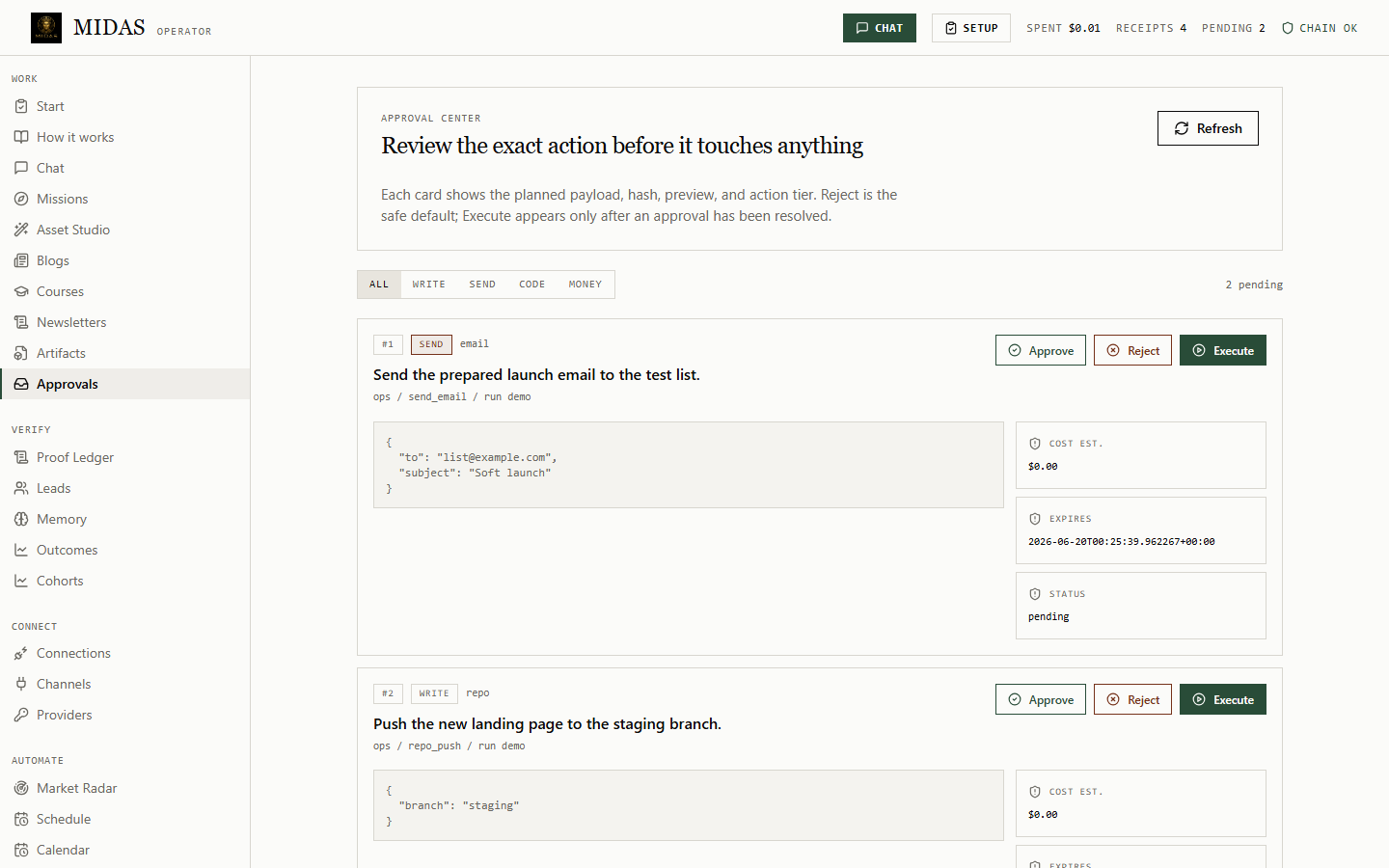The image size is (1389, 868).
Task: Select the MONEY filter tab
Action: tap(586, 285)
